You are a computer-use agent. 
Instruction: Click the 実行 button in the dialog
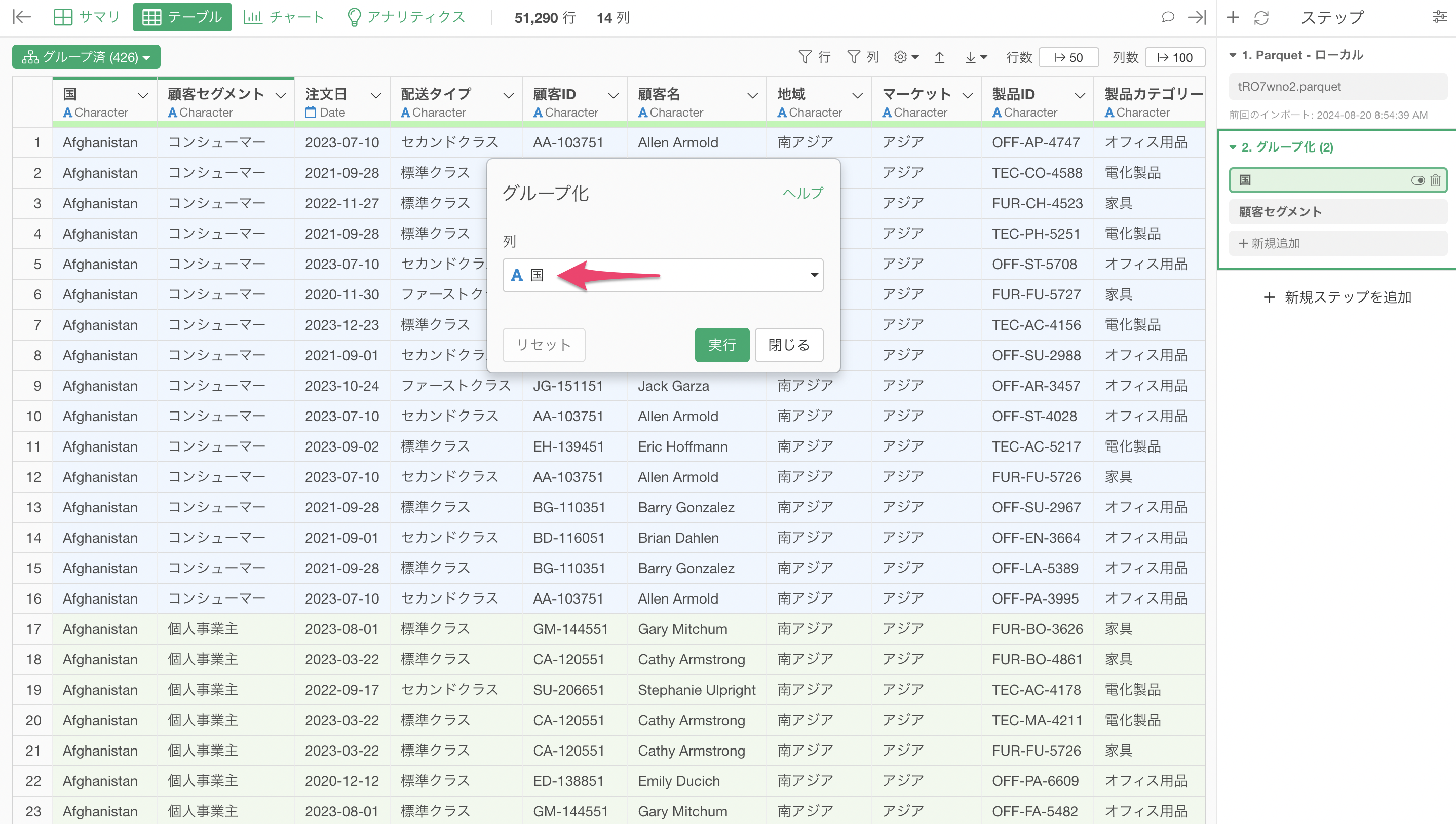[722, 345]
